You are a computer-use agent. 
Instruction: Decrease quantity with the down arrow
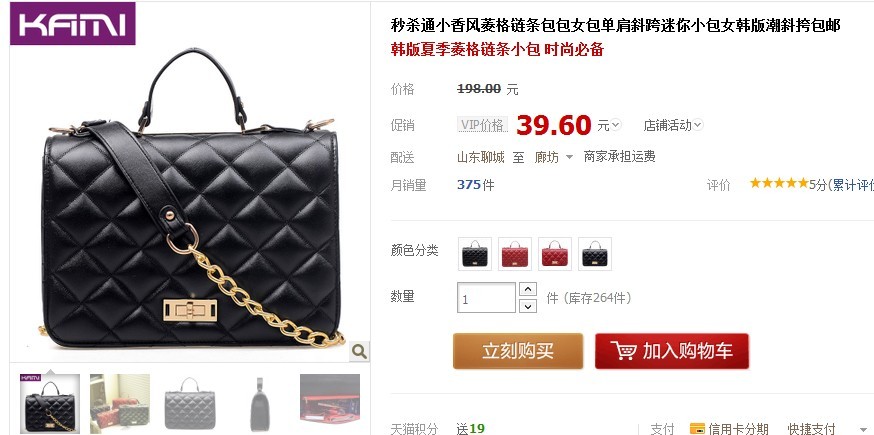(527, 306)
